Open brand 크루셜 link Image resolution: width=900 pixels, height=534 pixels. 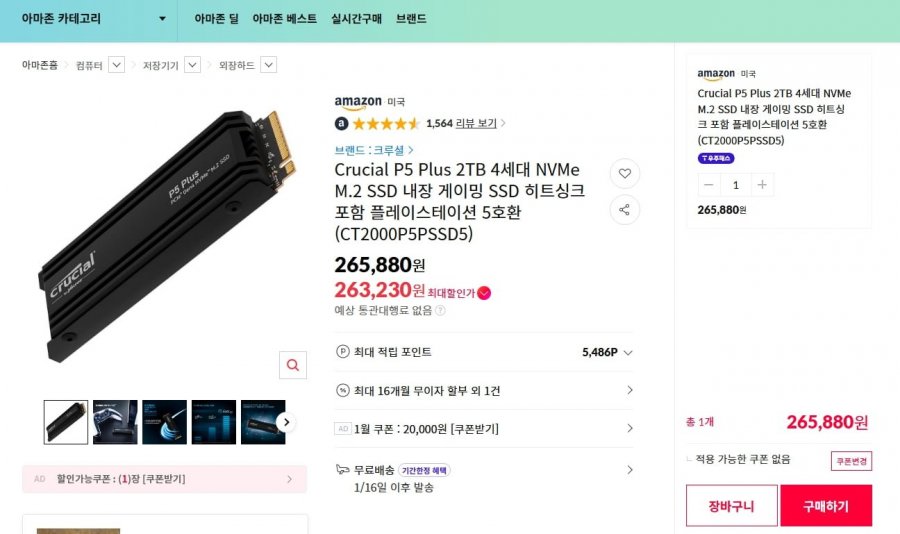click(374, 150)
